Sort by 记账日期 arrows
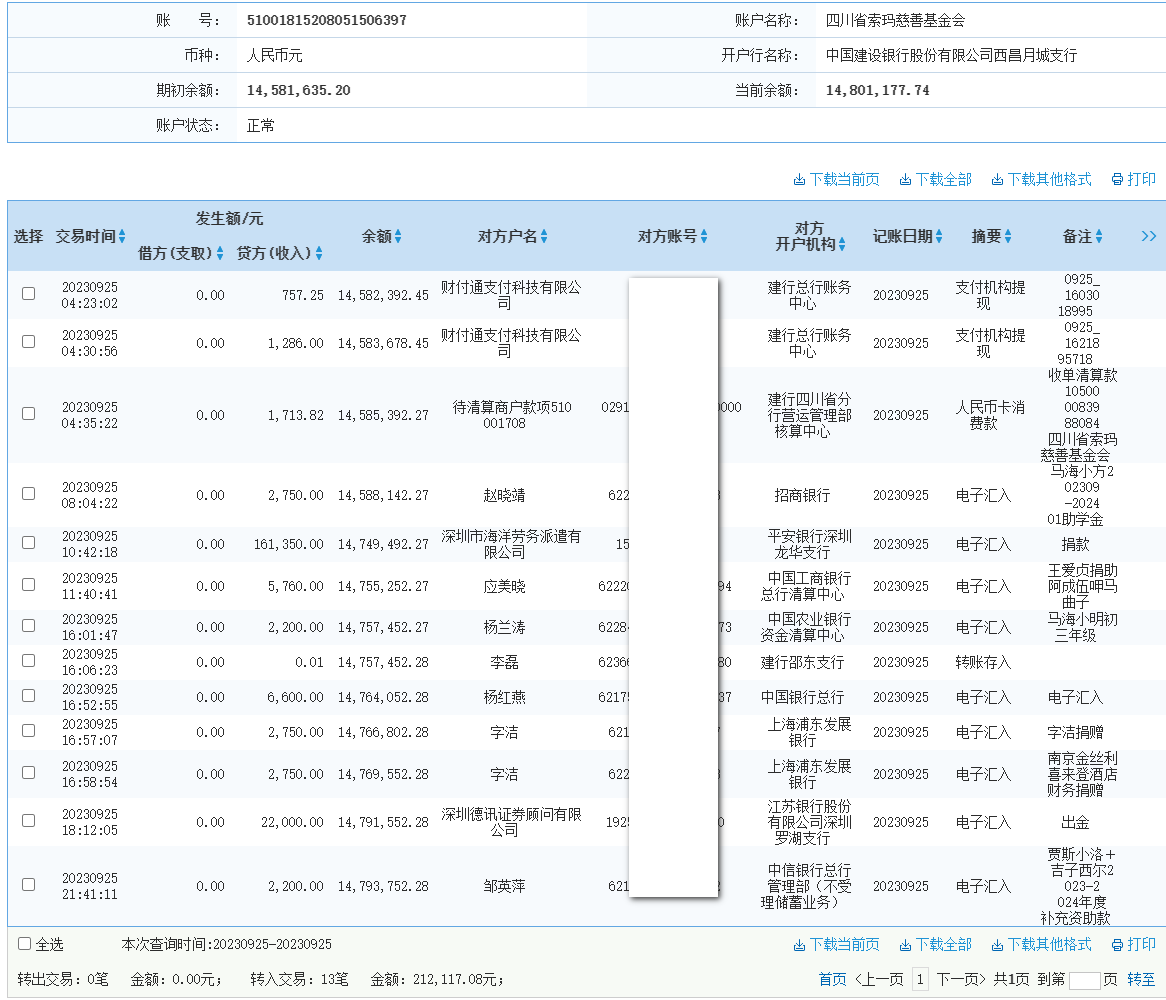1166x1000 pixels. pos(939,236)
